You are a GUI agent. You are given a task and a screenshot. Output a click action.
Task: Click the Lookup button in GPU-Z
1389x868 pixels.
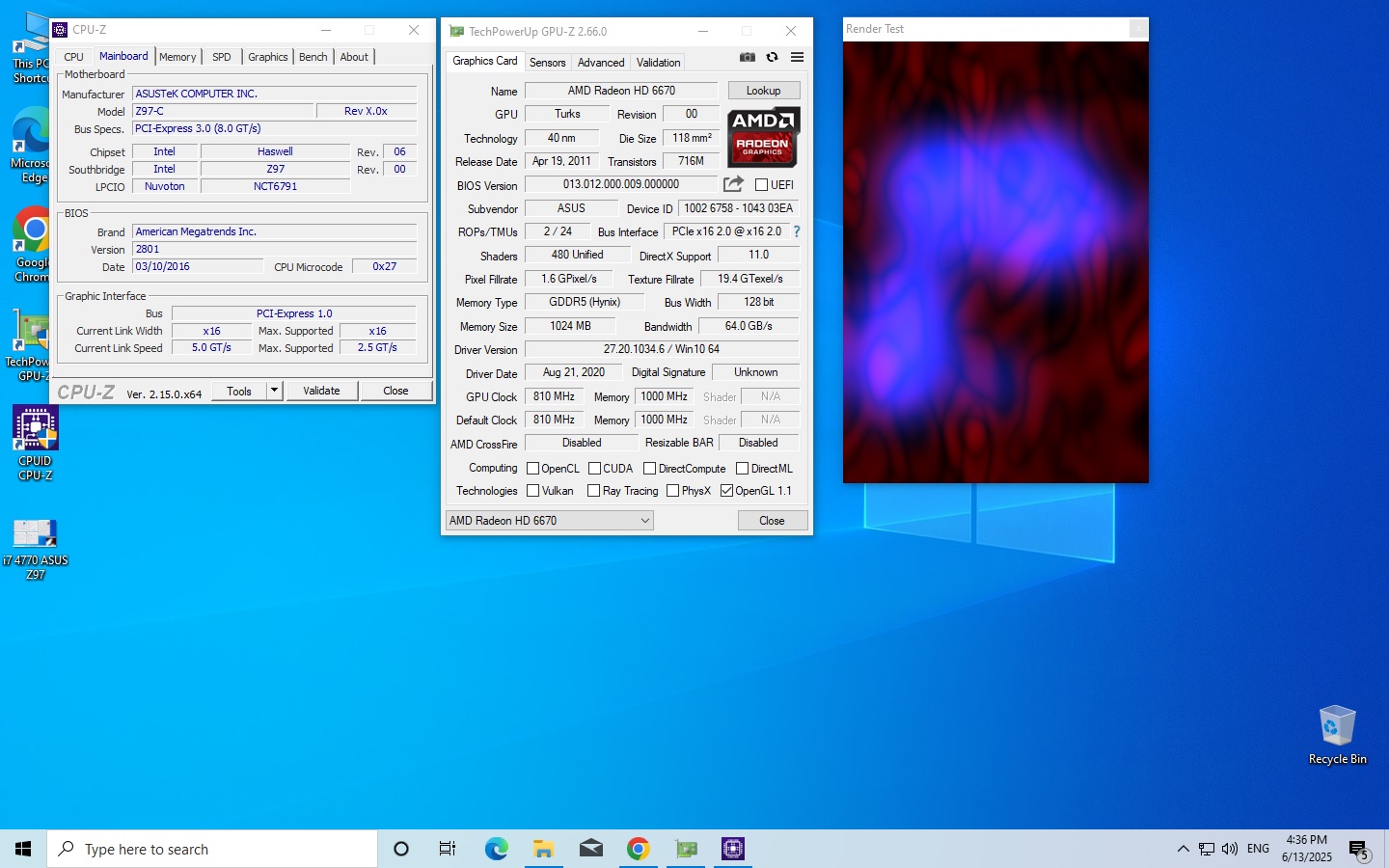pos(764,91)
